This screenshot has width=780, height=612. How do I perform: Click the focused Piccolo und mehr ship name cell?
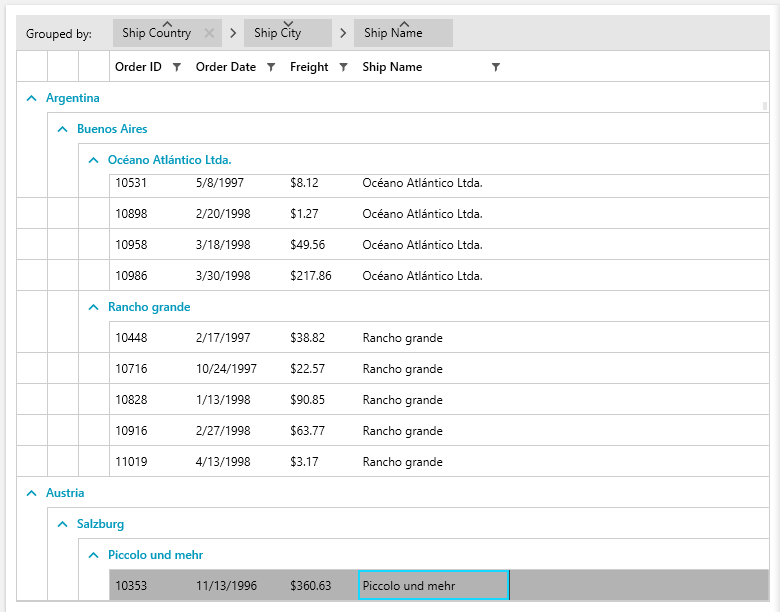[x=433, y=585]
